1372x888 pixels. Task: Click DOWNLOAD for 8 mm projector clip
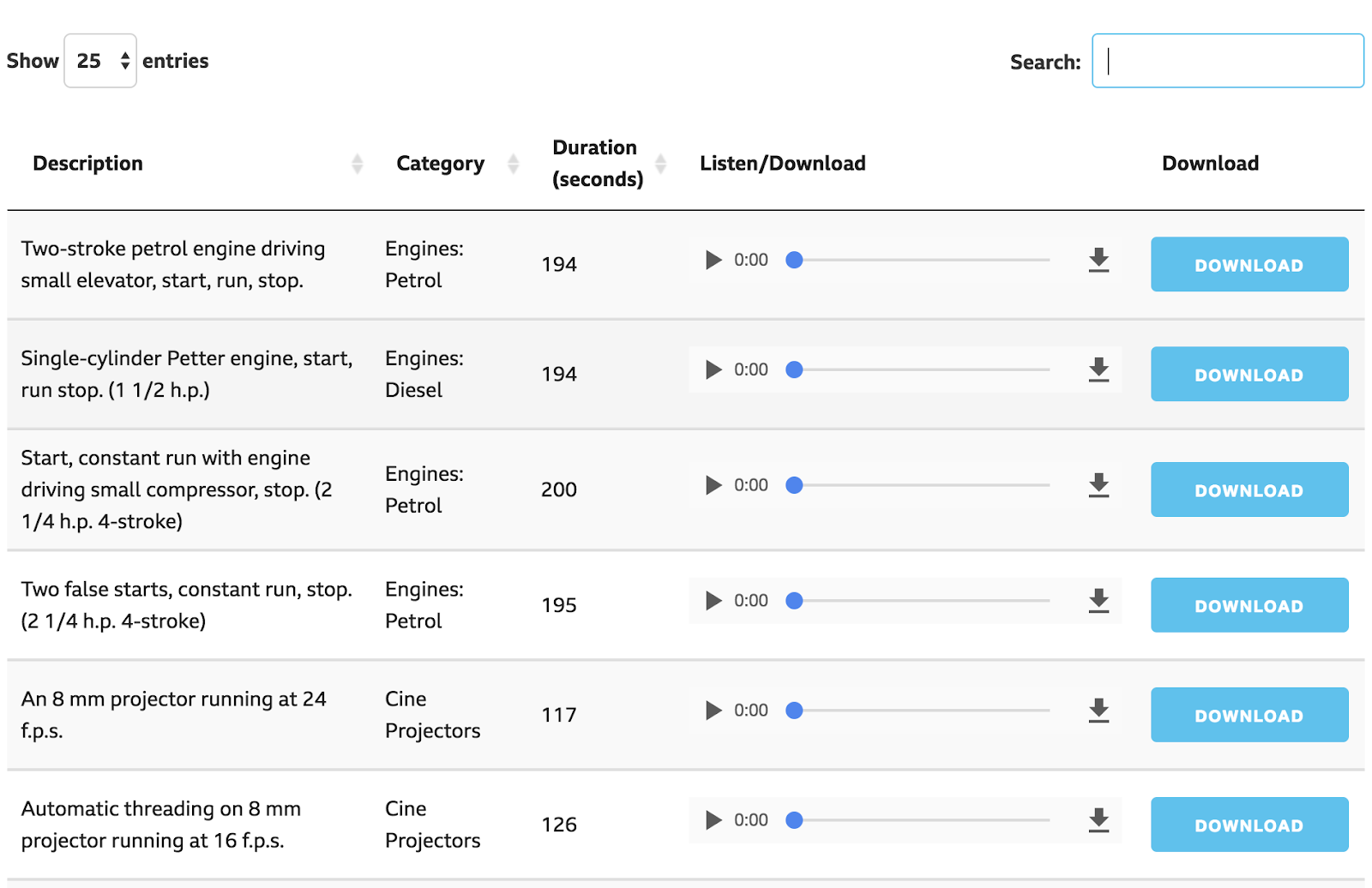(x=1249, y=714)
